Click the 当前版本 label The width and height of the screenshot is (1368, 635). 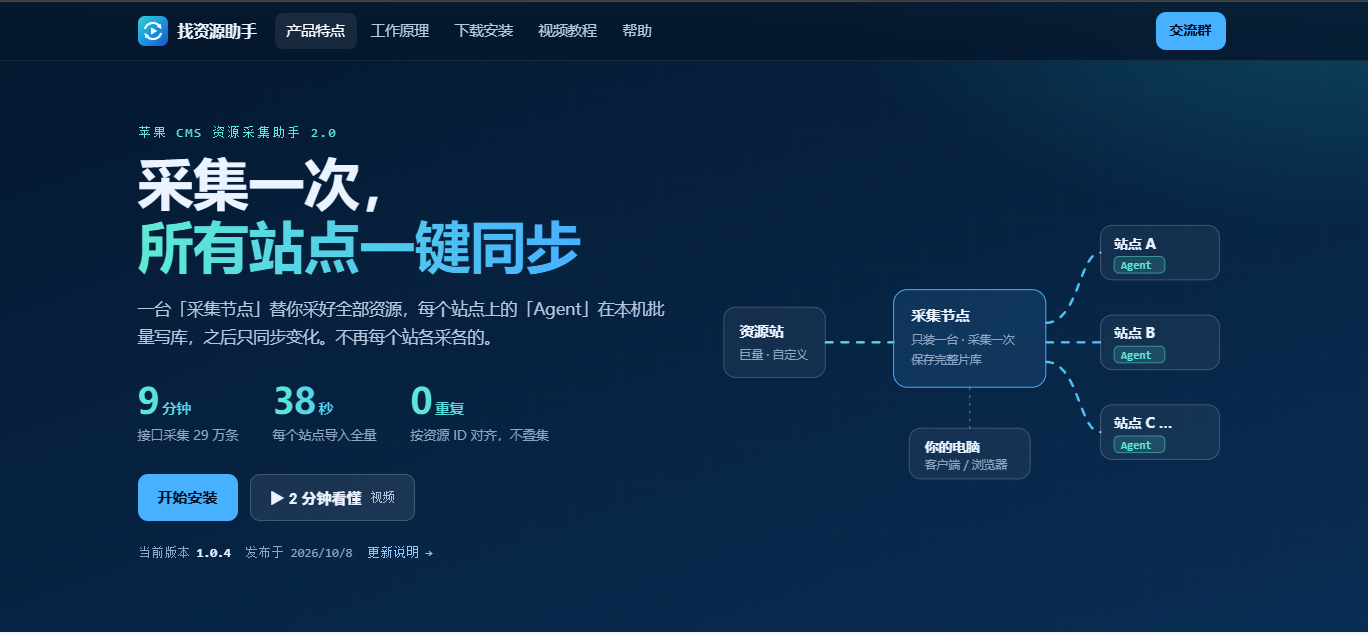[x=163, y=552]
